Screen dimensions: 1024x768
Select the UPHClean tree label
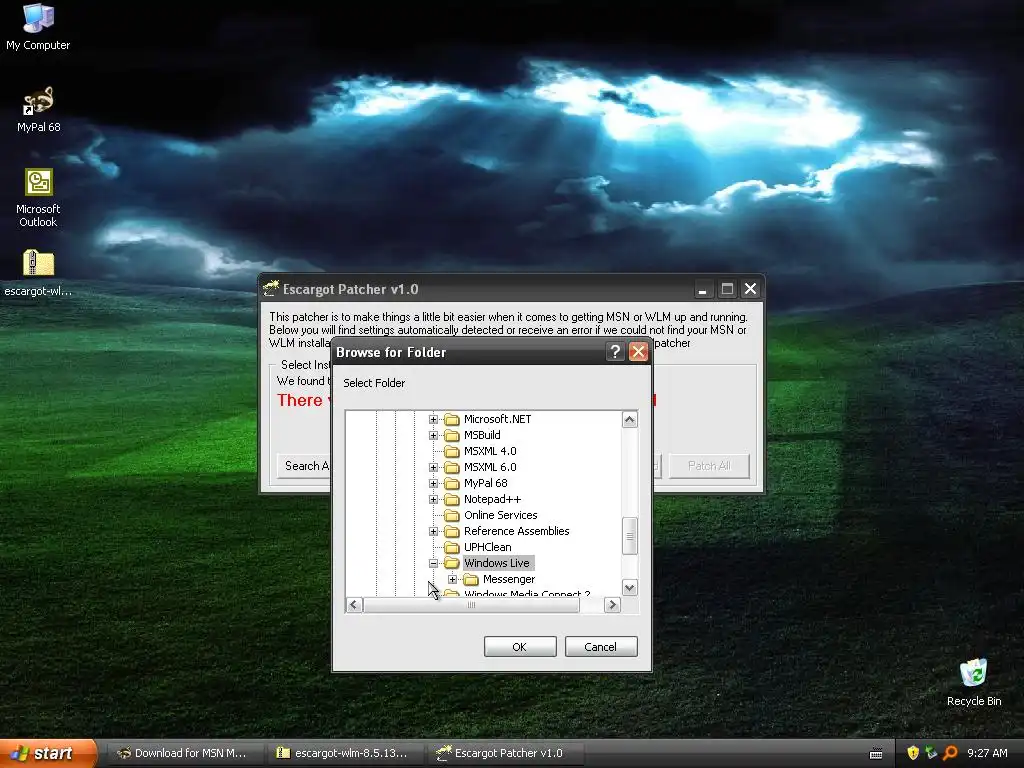(x=488, y=547)
